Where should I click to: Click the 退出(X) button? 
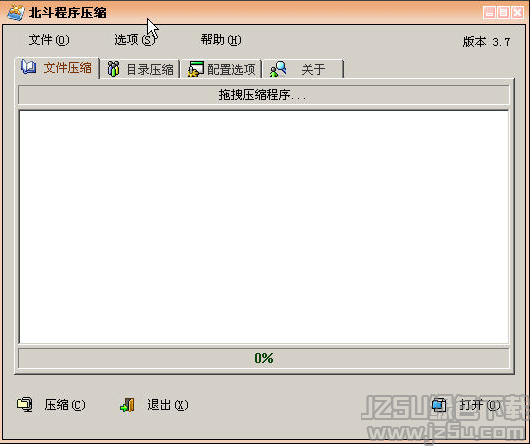coord(154,405)
